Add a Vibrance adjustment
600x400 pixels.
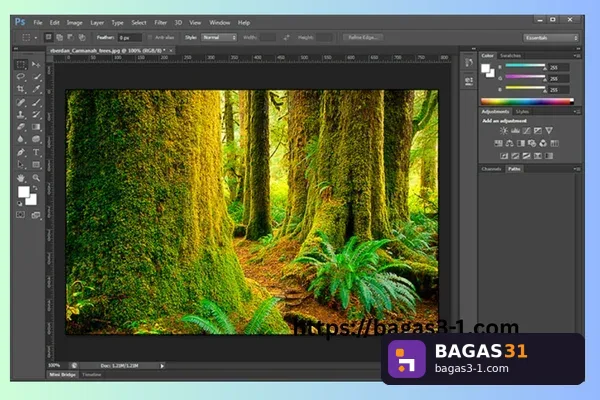pyautogui.click(x=549, y=131)
